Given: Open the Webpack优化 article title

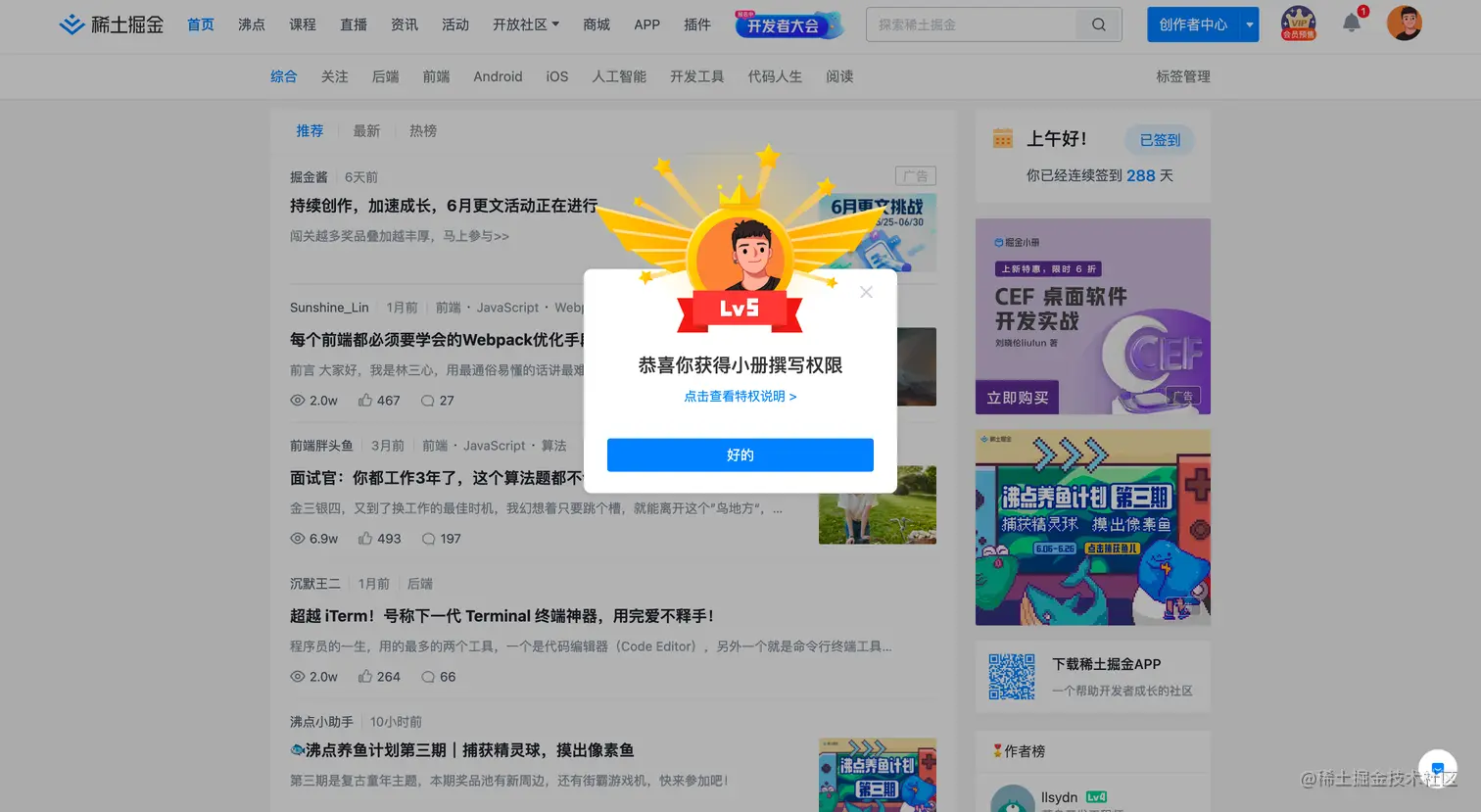Looking at the screenshot, I should (437, 340).
